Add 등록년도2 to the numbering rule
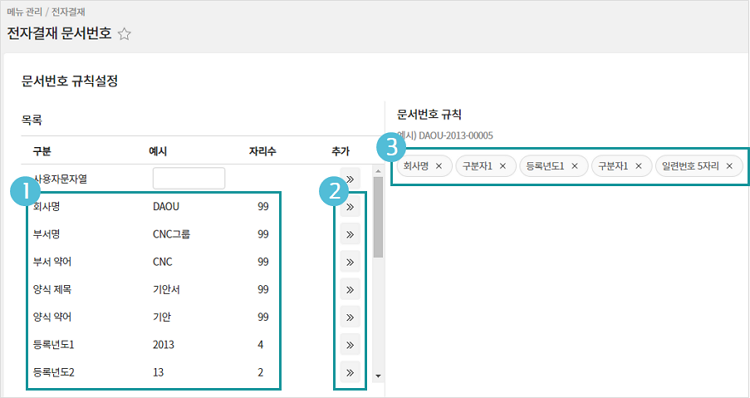Image resolution: width=750 pixels, height=398 pixels. (350, 373)
